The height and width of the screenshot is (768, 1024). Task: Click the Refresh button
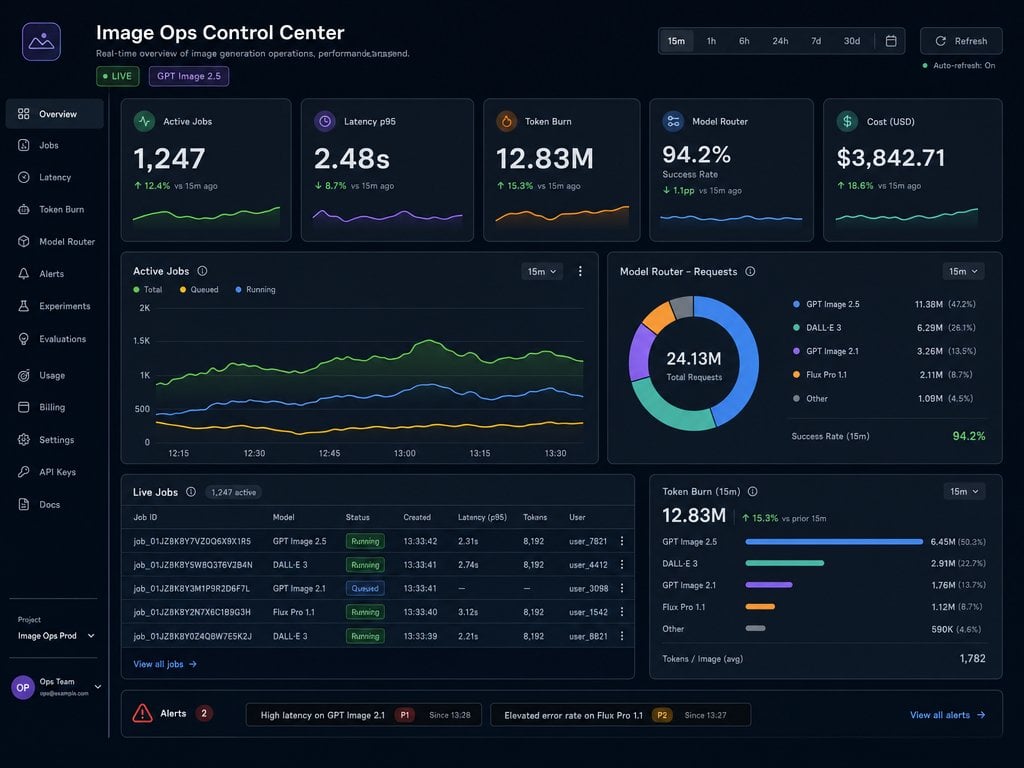(x=961, y=41)
